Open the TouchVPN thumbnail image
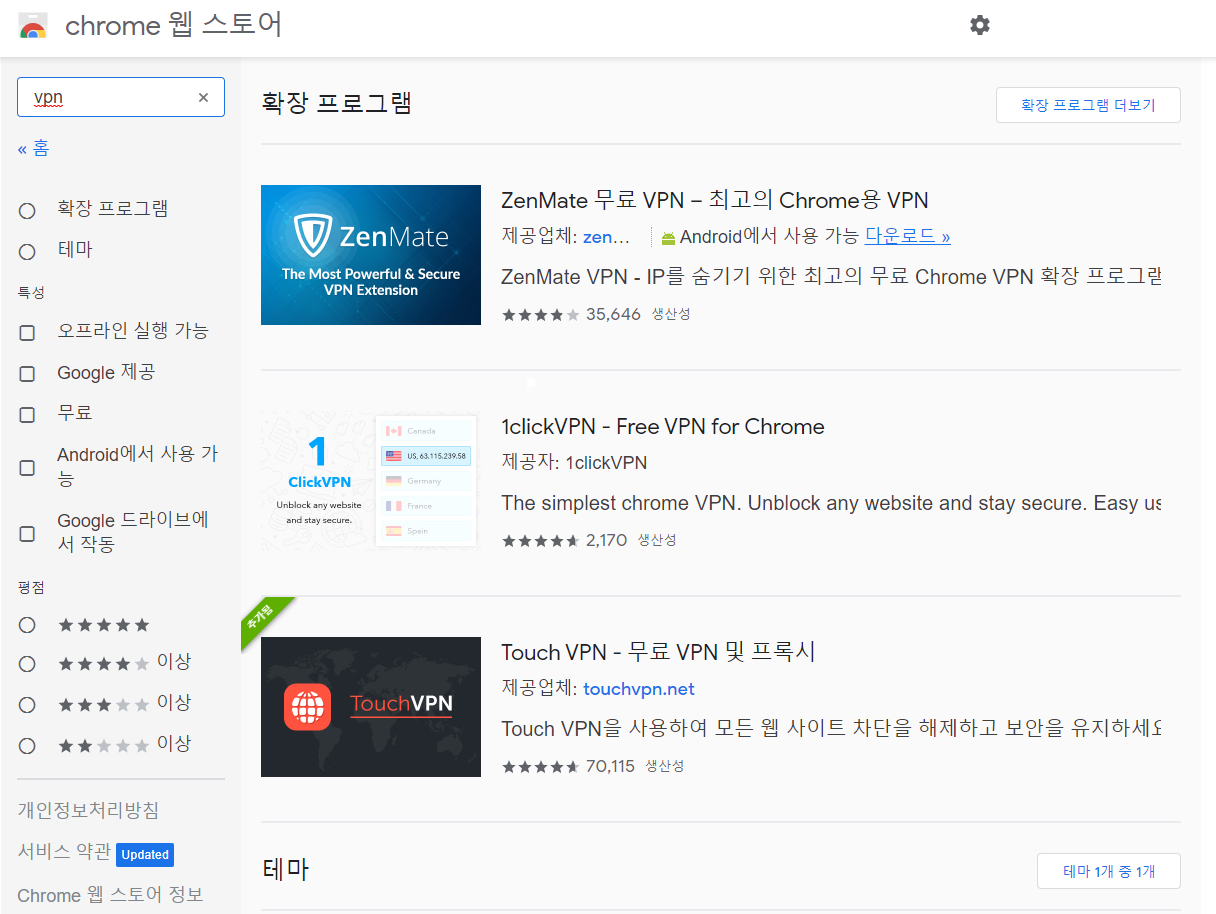The image size is (1216, 914). 371,707
